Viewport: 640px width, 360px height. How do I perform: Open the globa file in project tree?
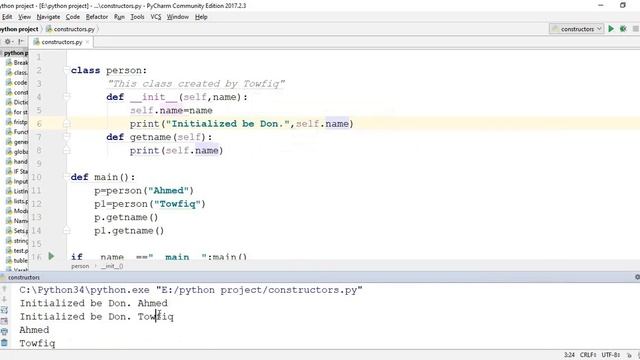17,151
